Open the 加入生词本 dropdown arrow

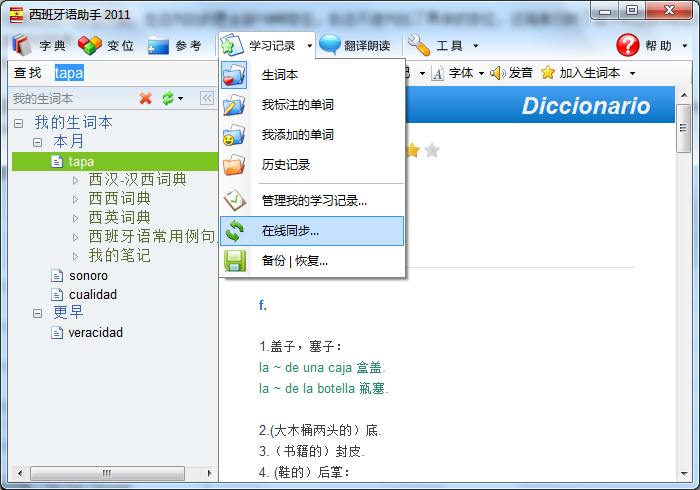632,73
